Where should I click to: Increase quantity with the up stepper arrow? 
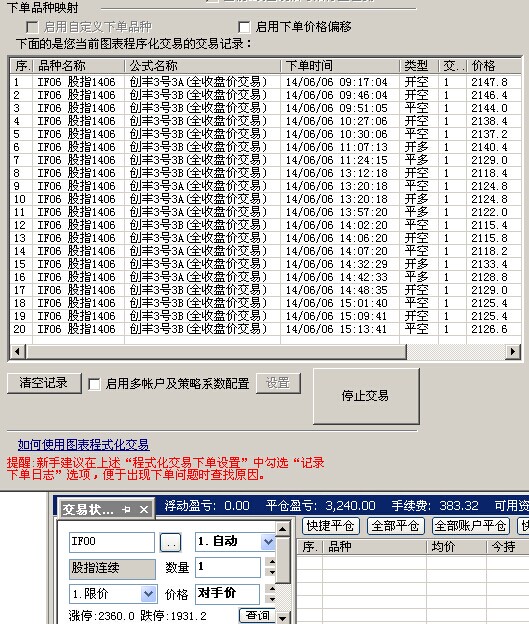[x=272, y=562]
